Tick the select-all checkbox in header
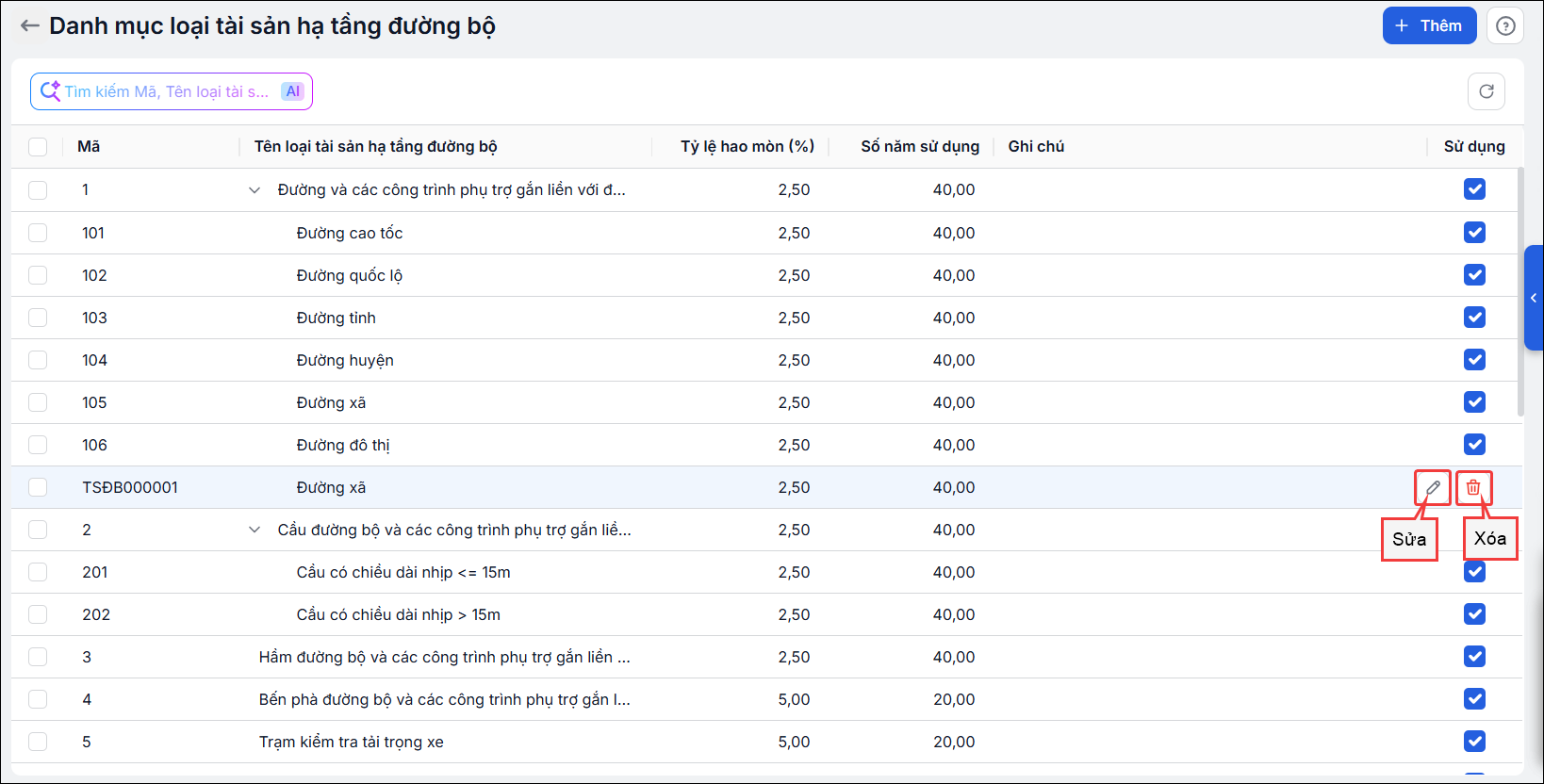Image resolution: width=1544 pixels, height=784 pixels. pos(38,147)
